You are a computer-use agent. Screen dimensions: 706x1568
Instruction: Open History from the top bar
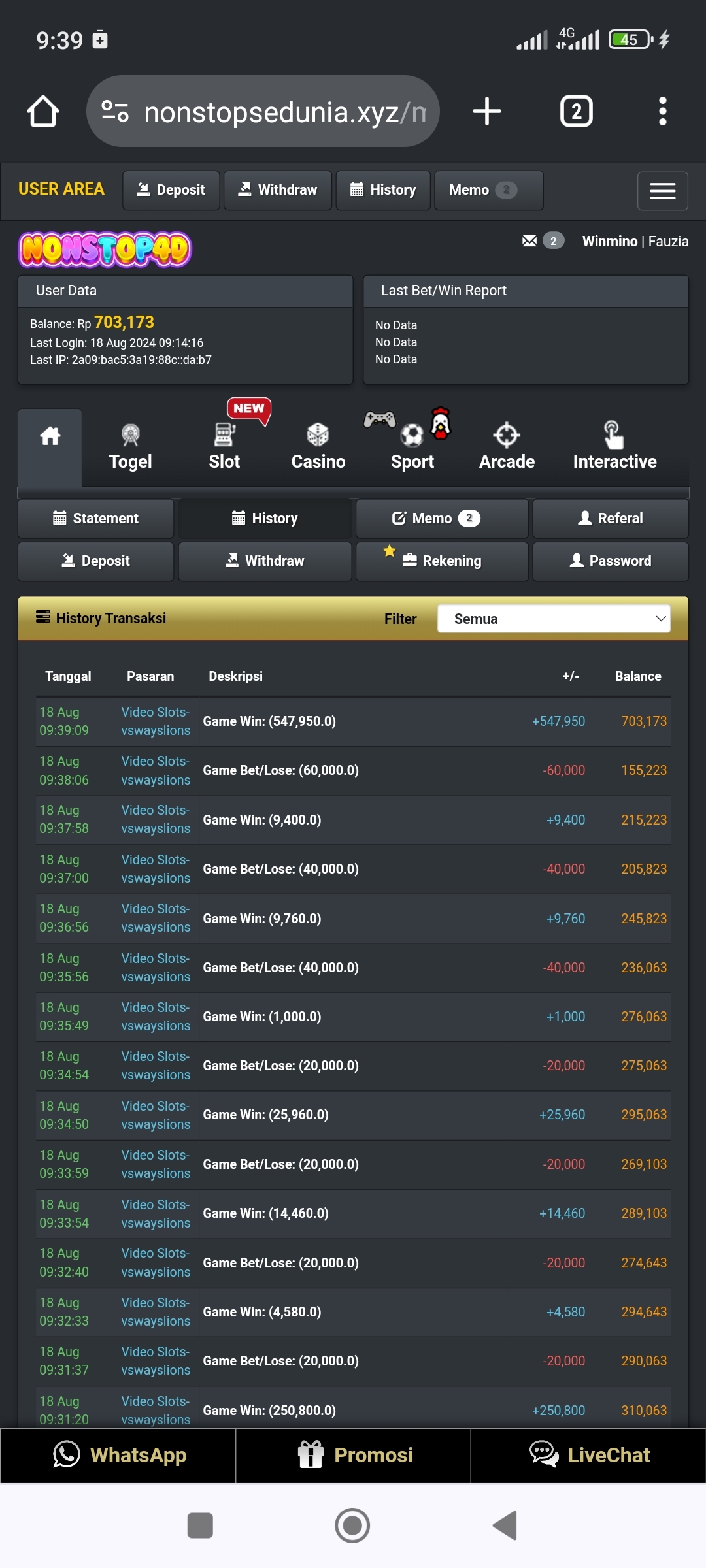tap(383, 190)
